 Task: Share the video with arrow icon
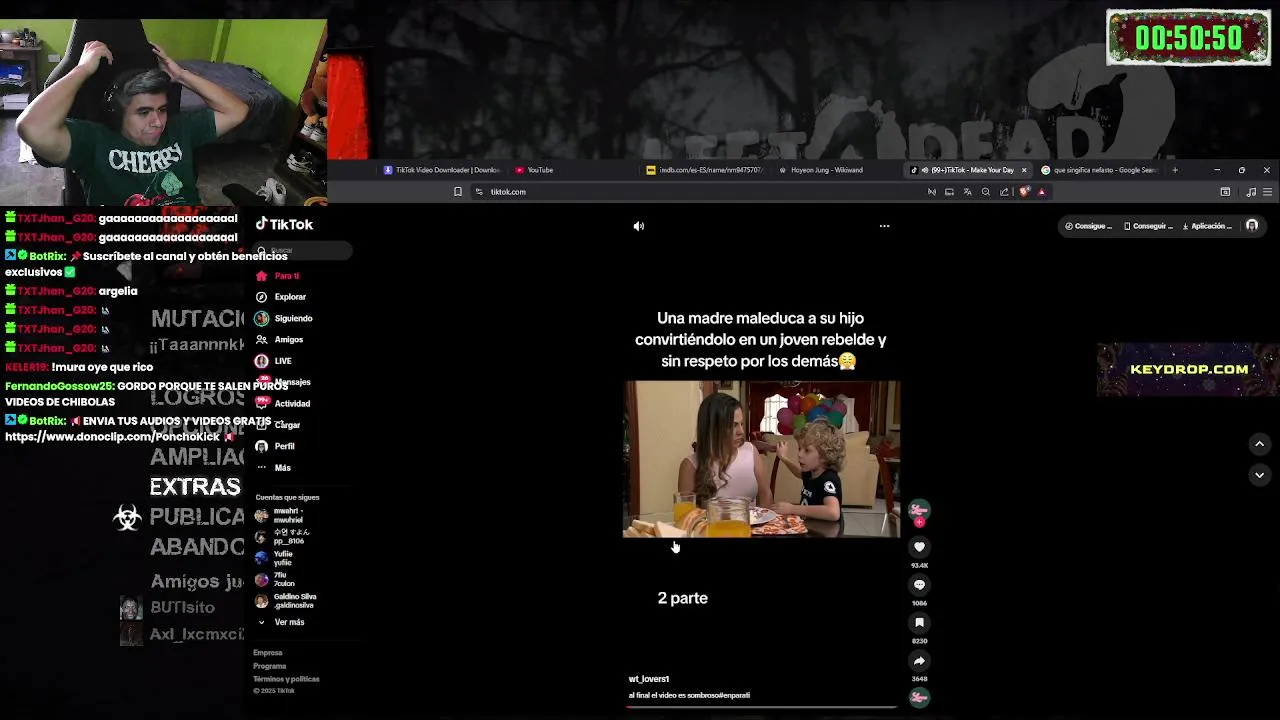[919, 660]
